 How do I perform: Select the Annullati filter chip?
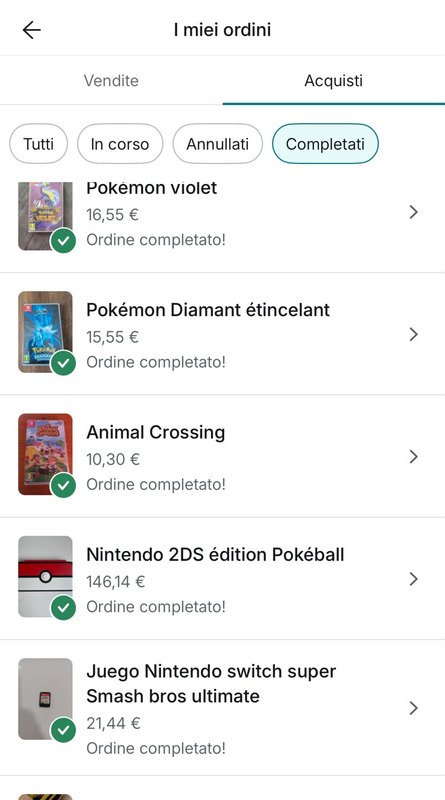click(x=217, y=144)
